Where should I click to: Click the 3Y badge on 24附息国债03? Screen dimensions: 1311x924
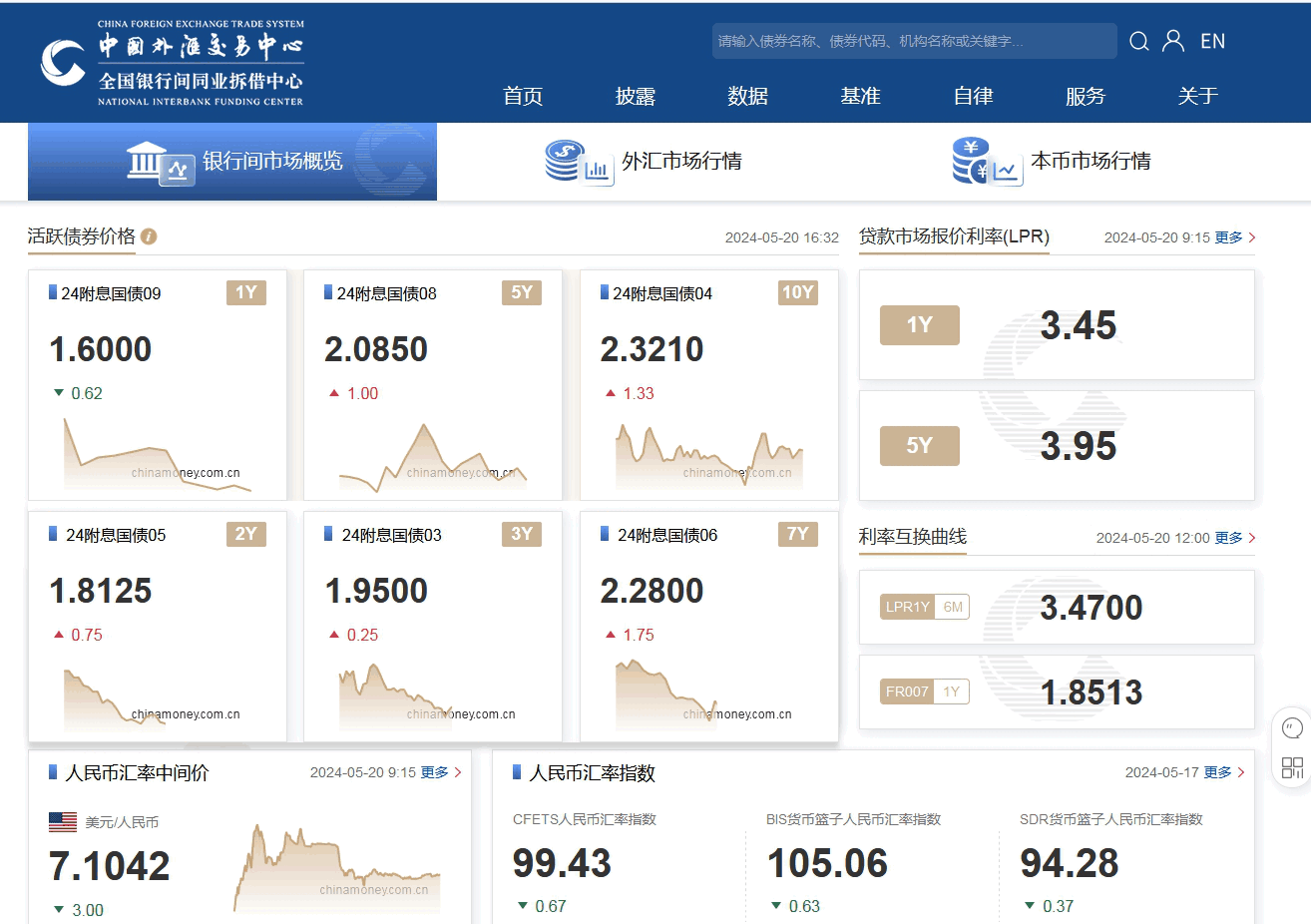pos(522,534)
